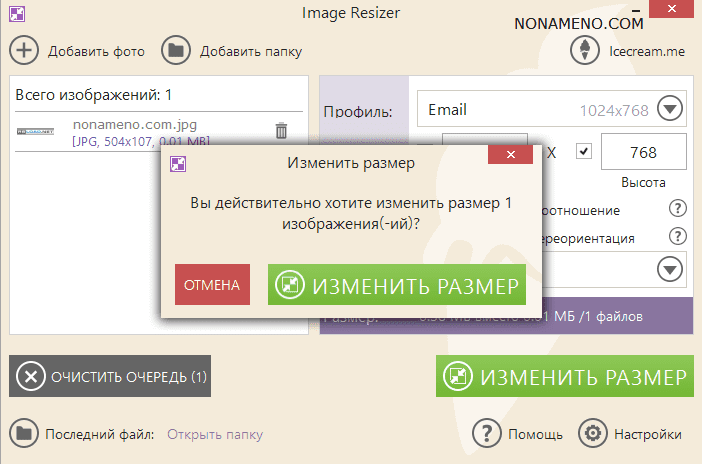Expand the lower dropdown above the size bar
Image resolution: width=702 pixels, height=464 pixels.
click(668, 268)
